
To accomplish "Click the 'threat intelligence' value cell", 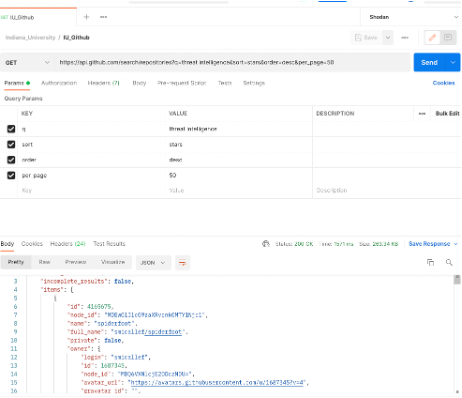I will point(239,129).
